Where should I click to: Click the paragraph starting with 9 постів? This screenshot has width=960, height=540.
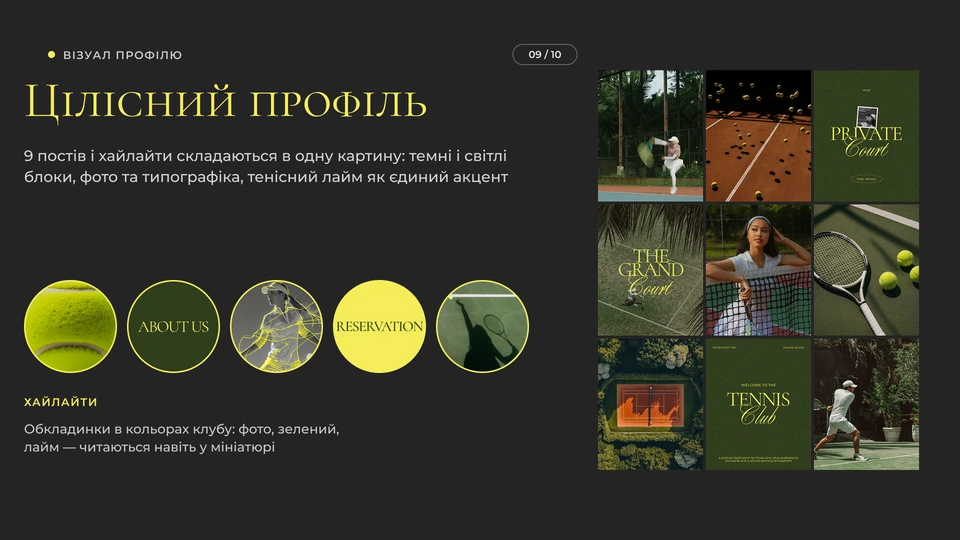tap(266, 167)
